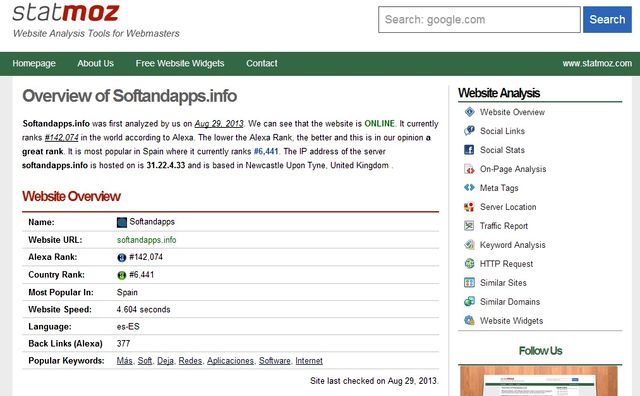Open the Traffic Report sidebar link
640x396 pixels.
coord(504,226)
